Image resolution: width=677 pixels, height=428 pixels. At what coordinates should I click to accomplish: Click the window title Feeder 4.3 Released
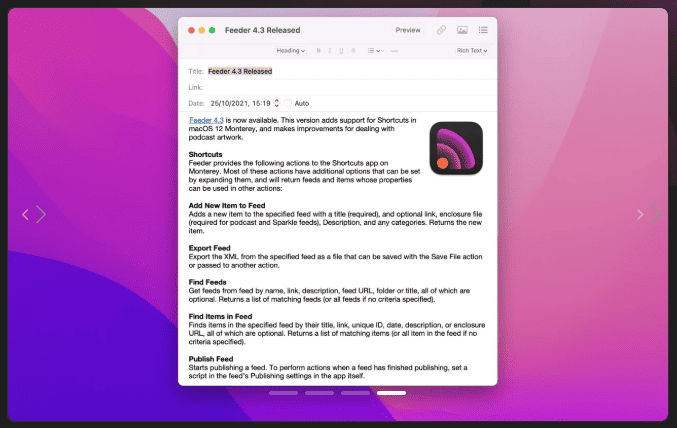263,30
